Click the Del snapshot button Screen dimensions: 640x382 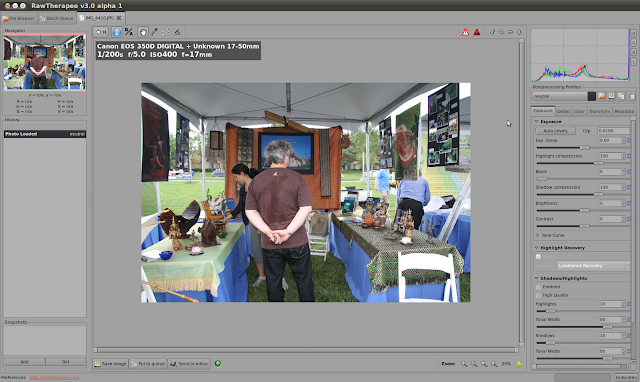[66, 362]
